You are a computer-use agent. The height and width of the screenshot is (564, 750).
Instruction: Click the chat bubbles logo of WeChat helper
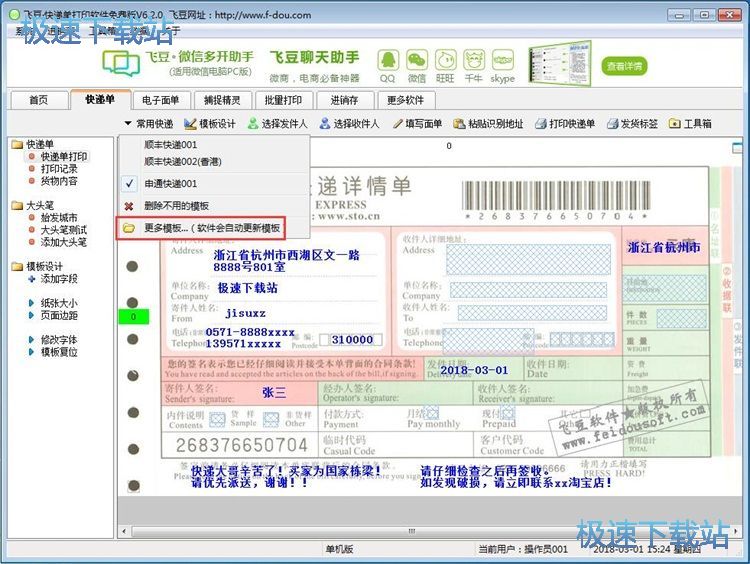point(121,64)
